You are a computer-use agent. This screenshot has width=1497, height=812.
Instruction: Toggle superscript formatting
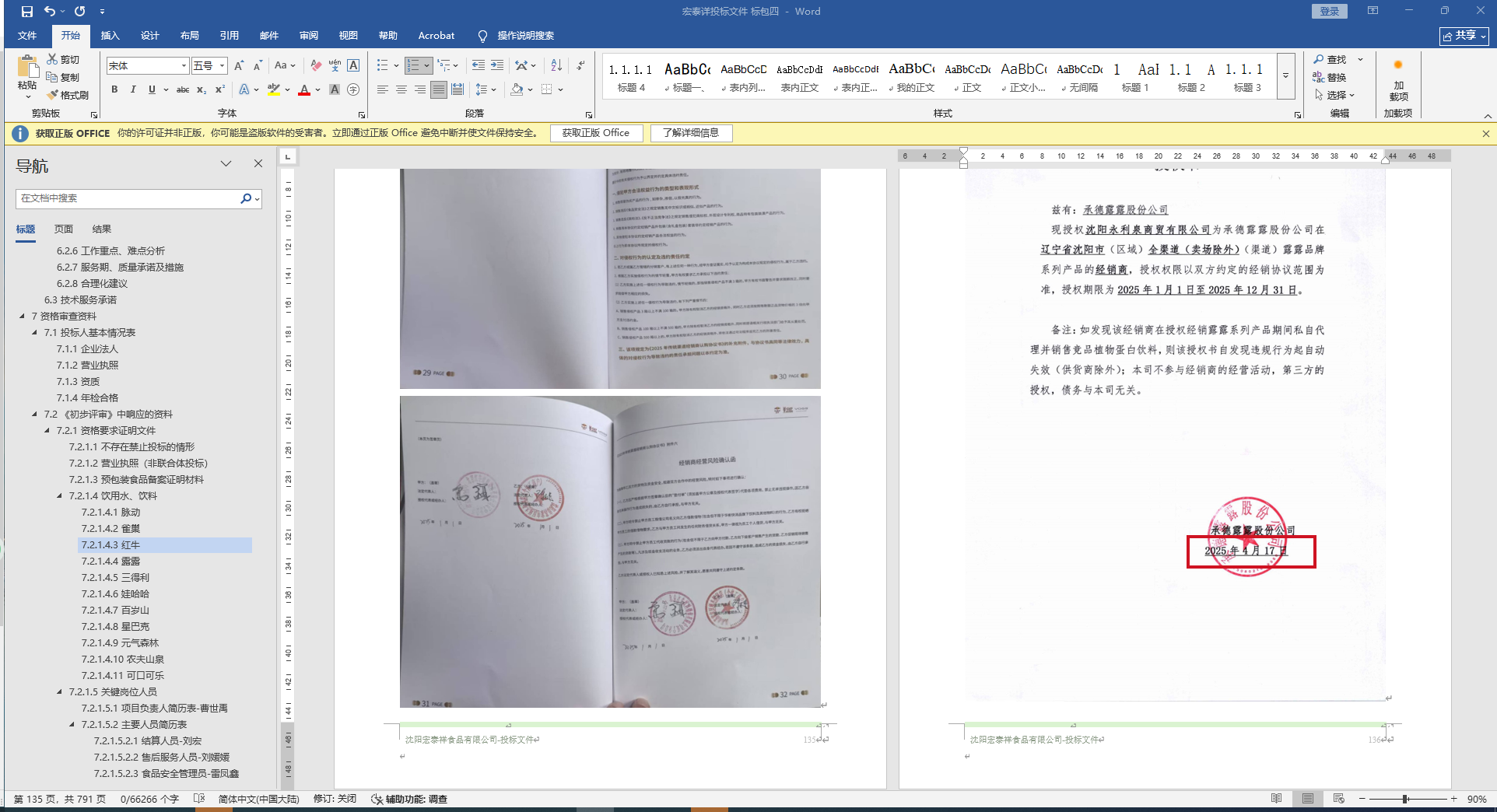(220, 89)
